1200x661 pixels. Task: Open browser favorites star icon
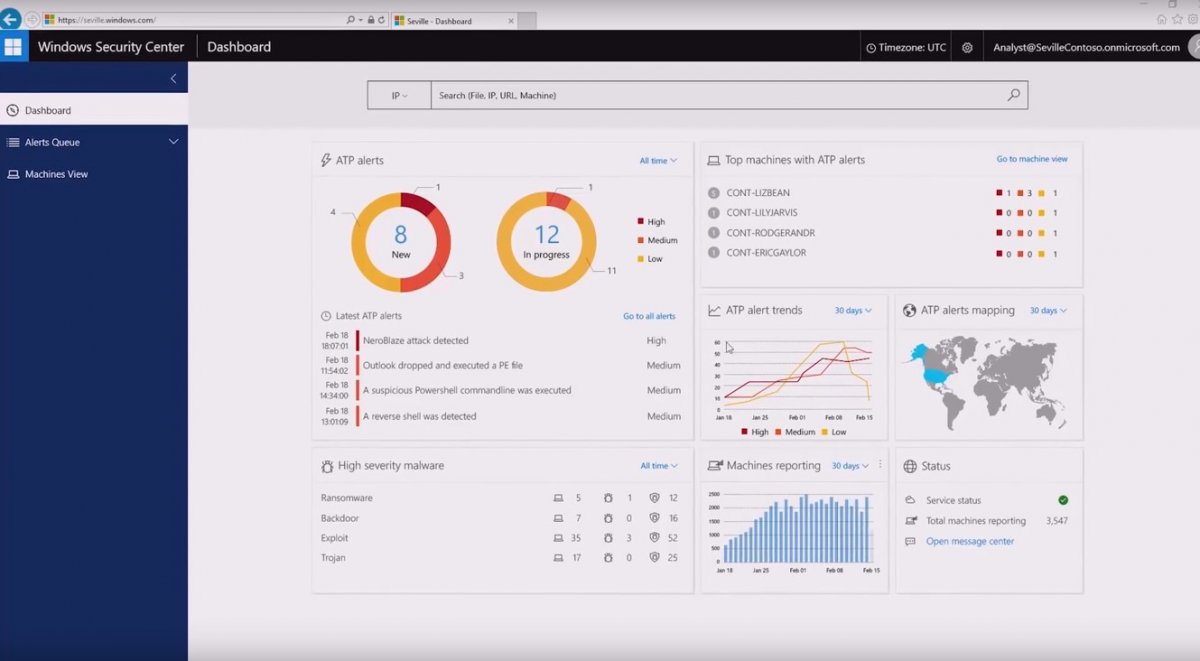point(1176,19)
